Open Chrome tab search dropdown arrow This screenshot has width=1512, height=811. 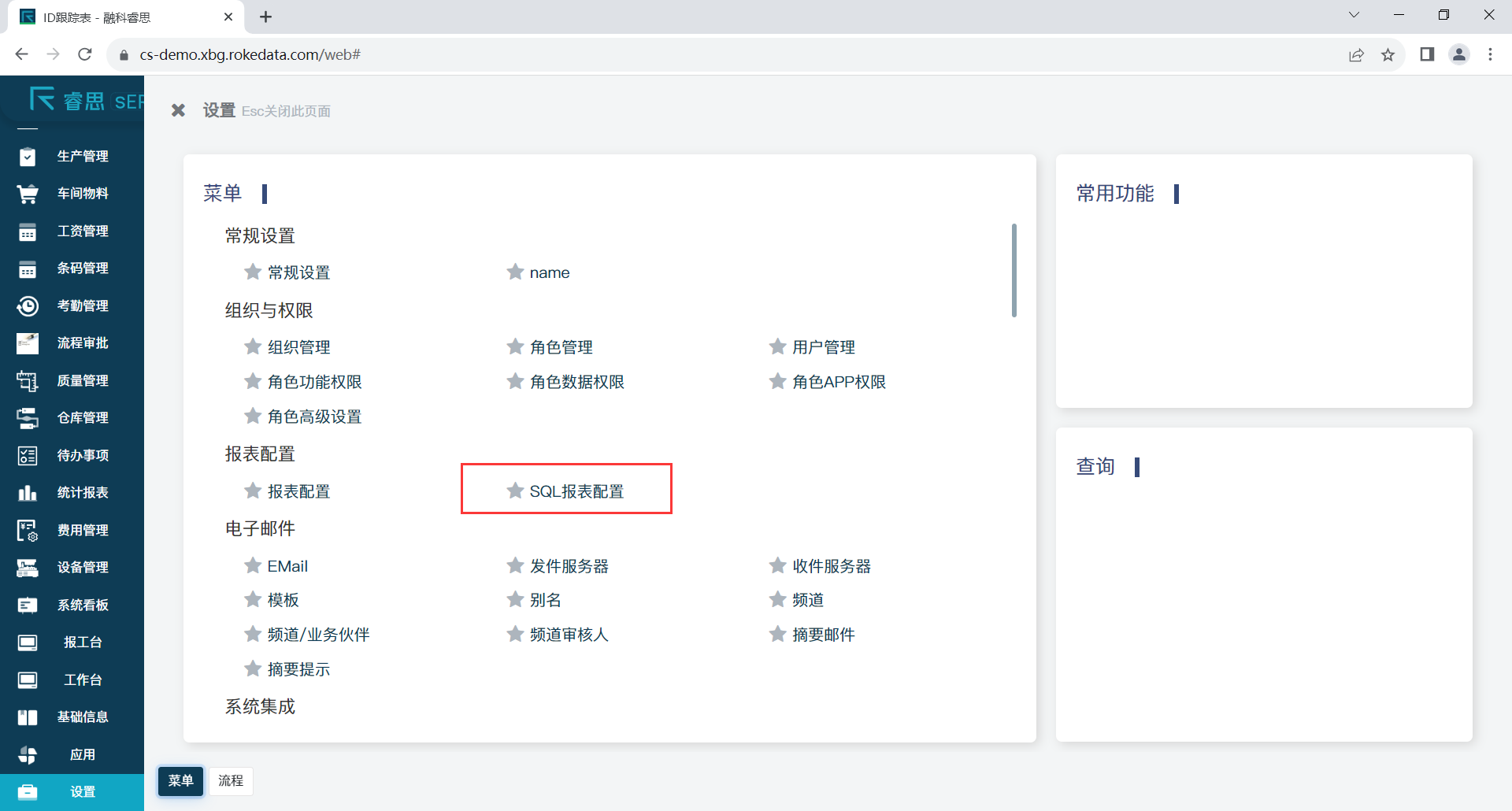[x=1354, y=16]
